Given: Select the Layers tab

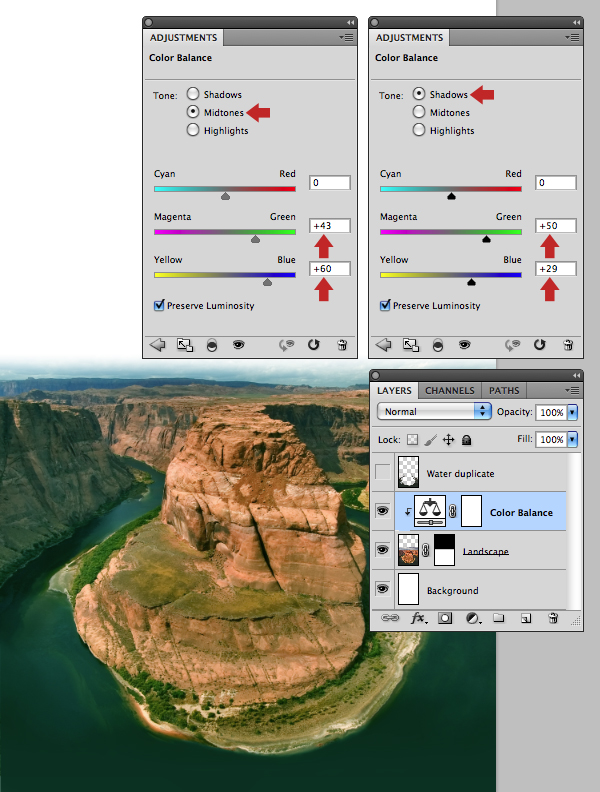Looking at the screenshot, I should 394,390.
